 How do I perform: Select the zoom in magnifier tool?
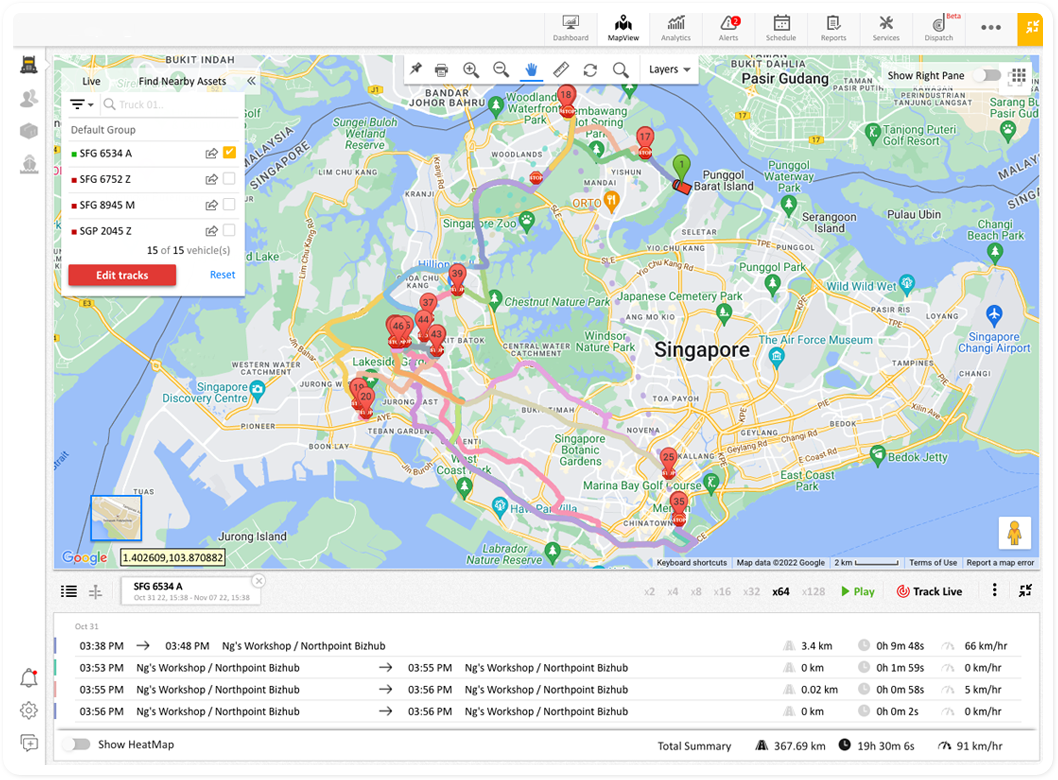click(x=470, y=70)
